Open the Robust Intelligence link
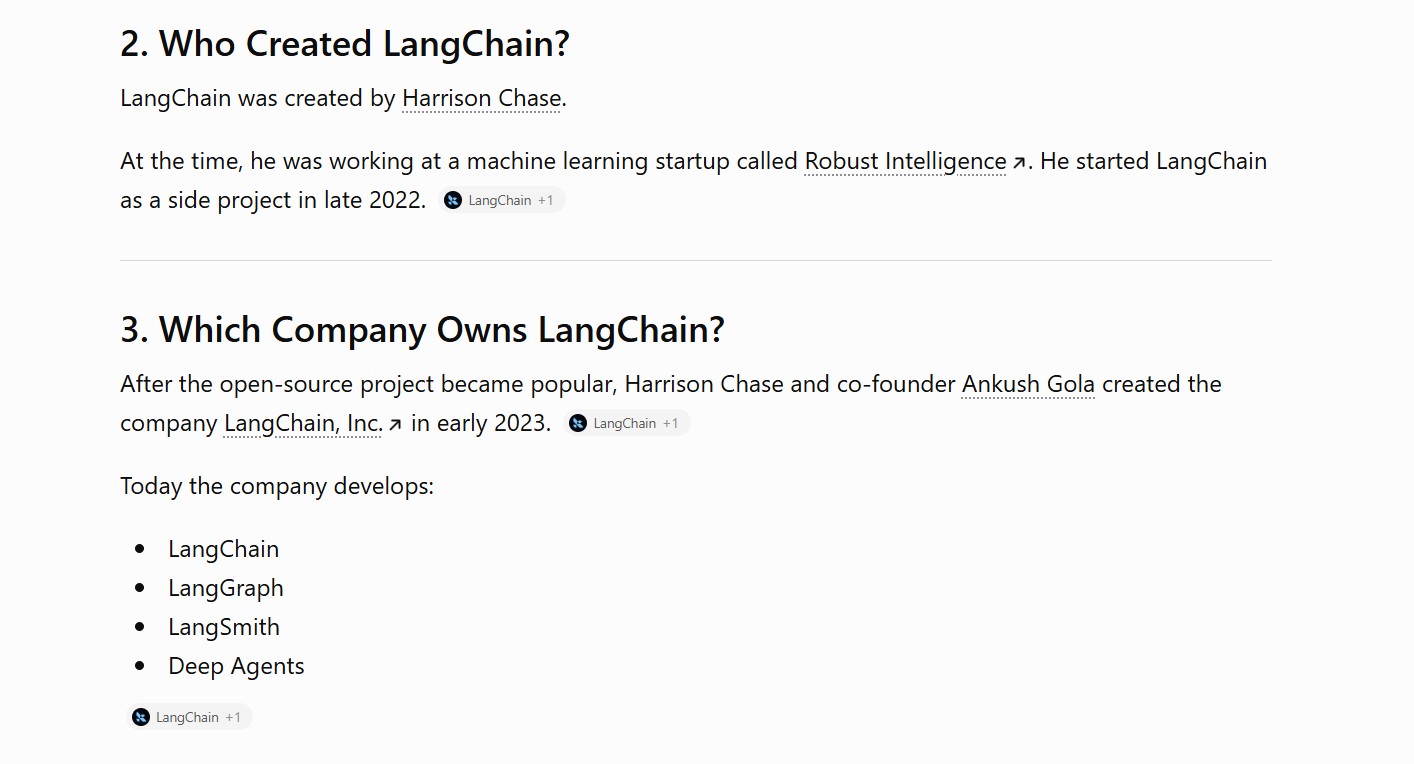The width and height of the screenshot is (1414, 764). [x=905, y=161]
